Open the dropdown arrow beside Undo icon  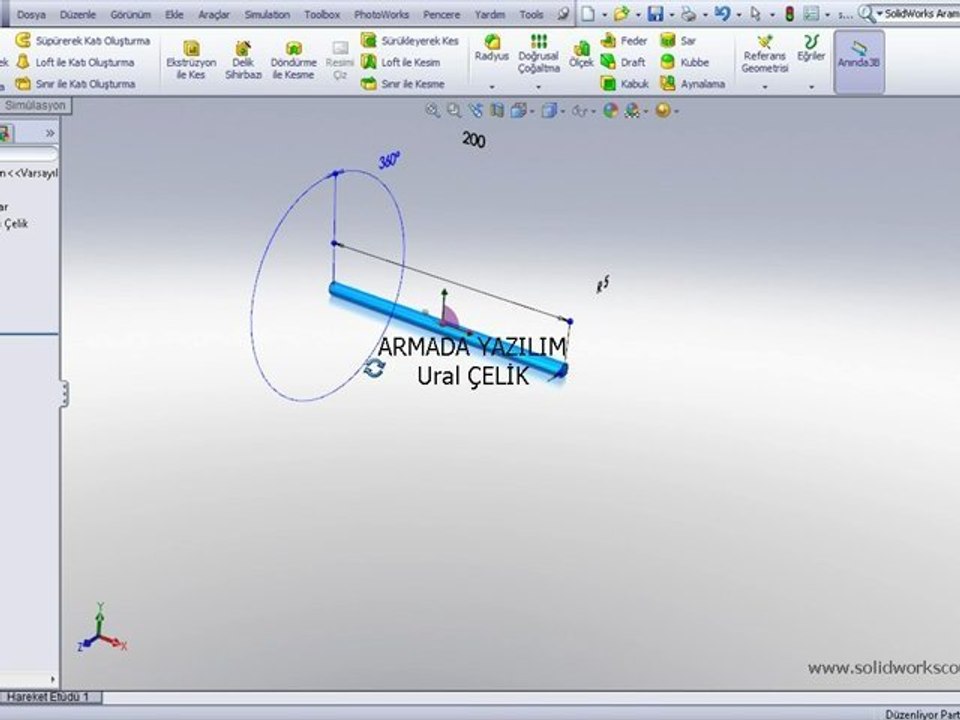pyautogui.click(x=738, y=15)
